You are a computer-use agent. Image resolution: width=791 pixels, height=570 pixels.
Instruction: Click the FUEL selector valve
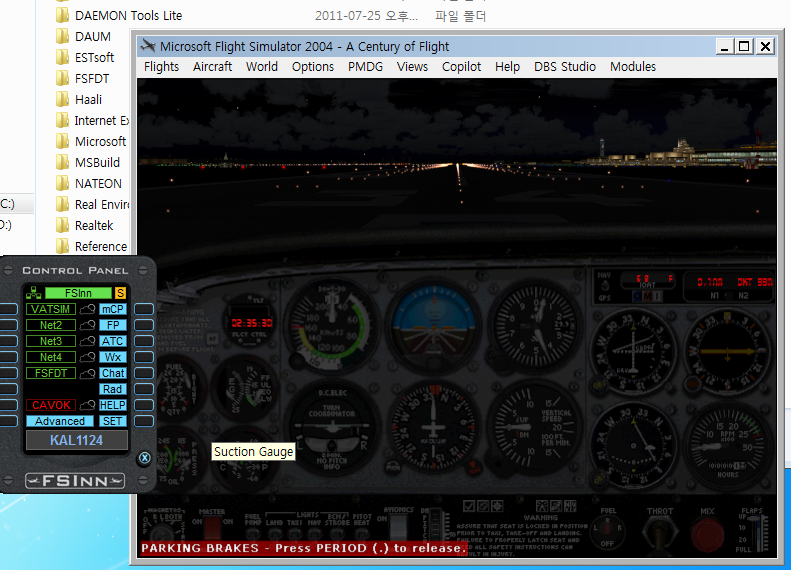[x=608, y=530]
